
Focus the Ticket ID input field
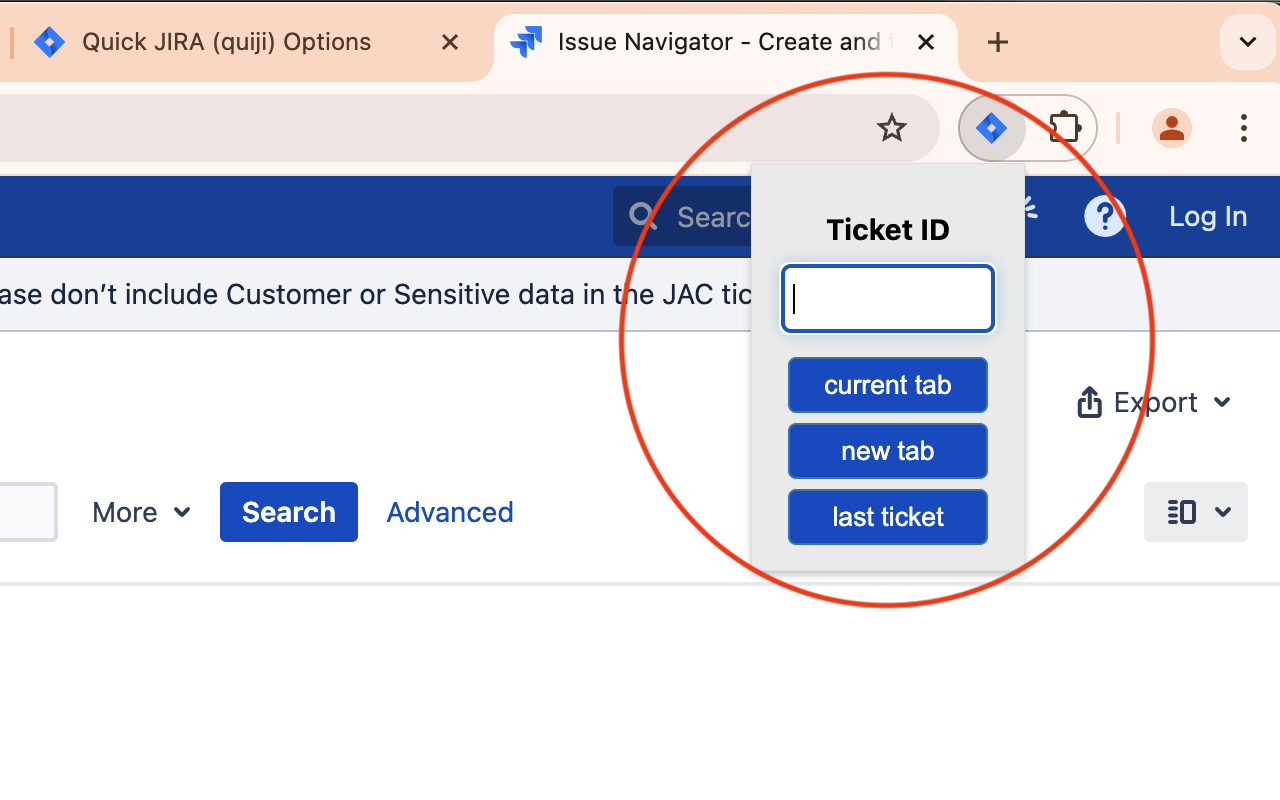[888, 298]
